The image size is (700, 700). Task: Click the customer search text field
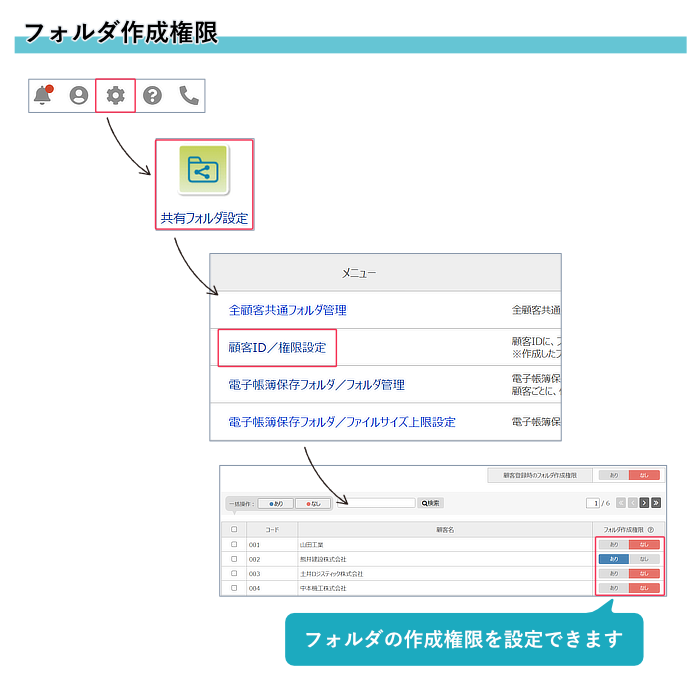375,503
